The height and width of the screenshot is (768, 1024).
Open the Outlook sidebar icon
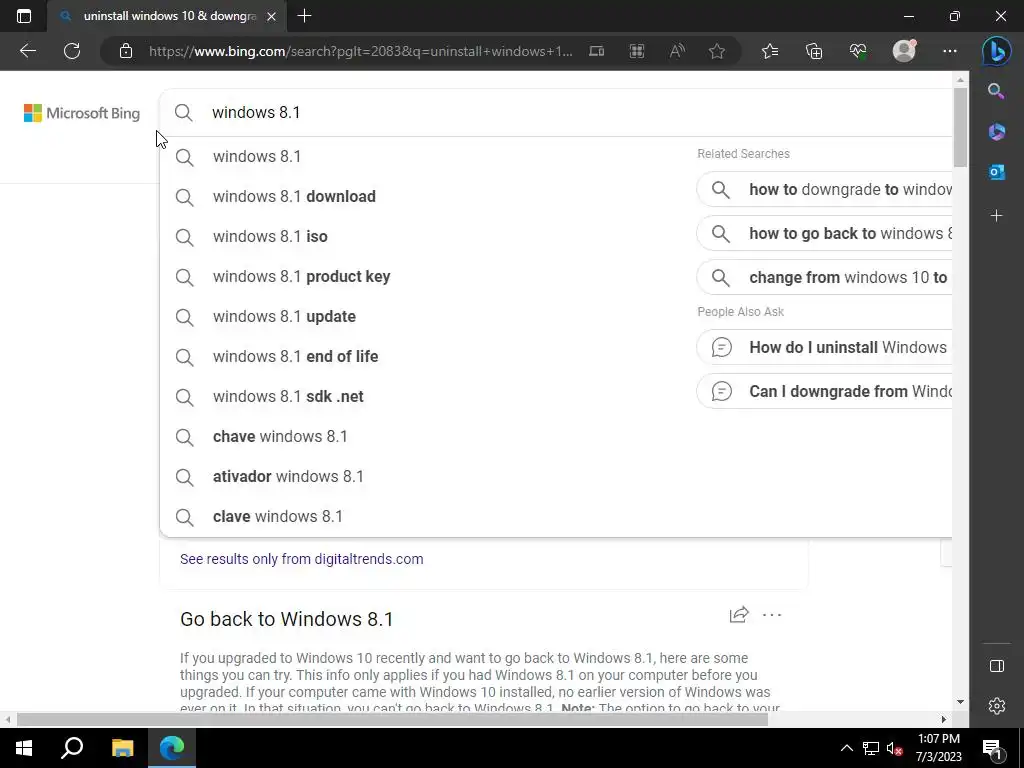(996, 172)
